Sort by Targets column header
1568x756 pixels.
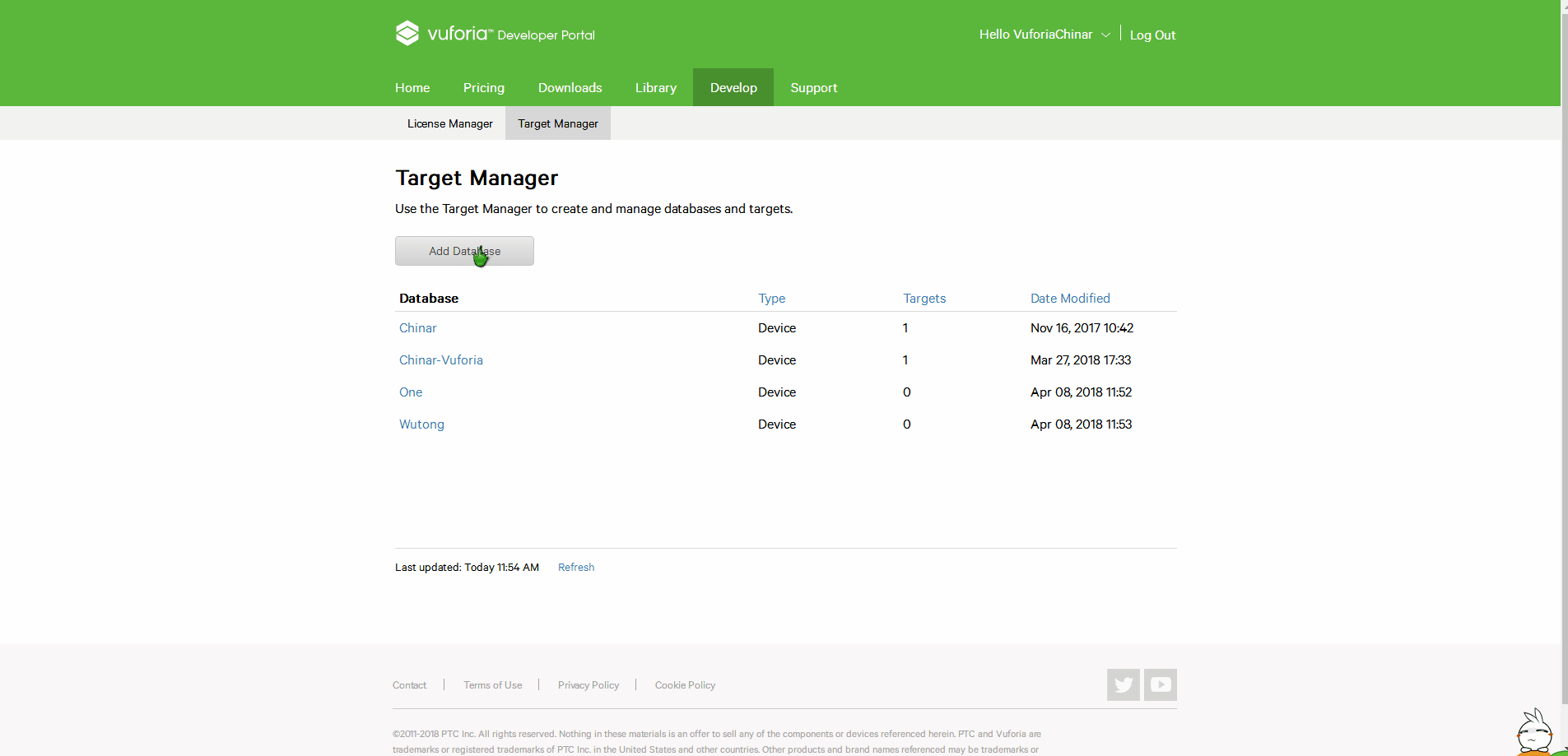(x=924, y=298)
